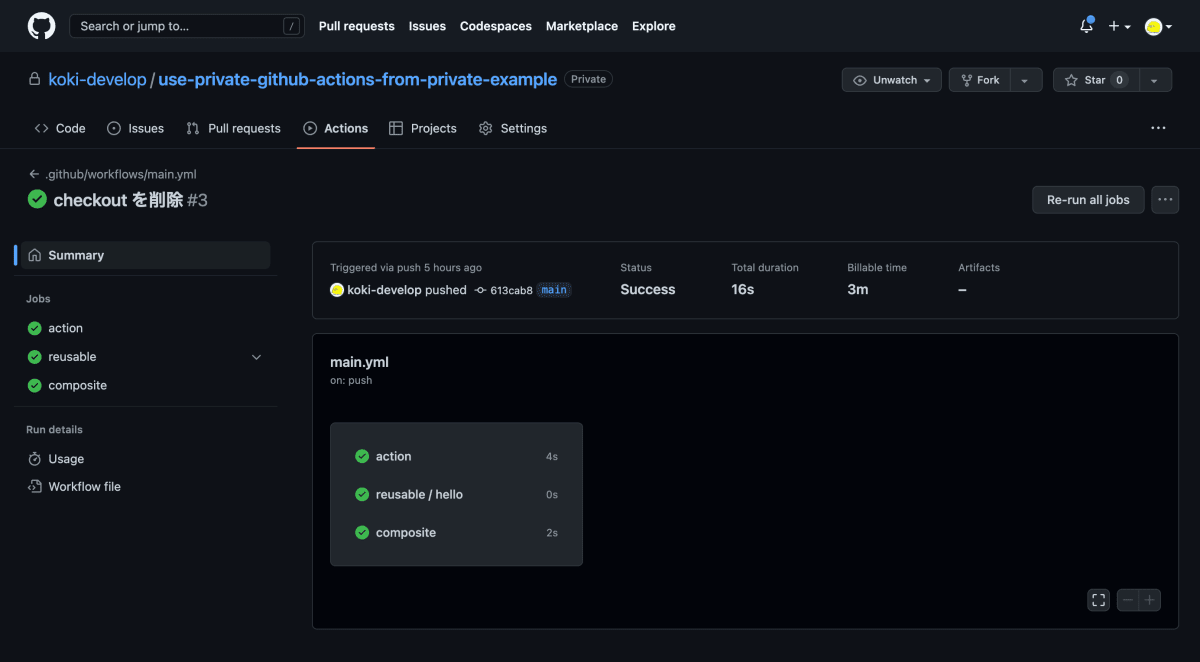The width and height of the screenshot is (1200, 662).
Task: Switch to the repository Issues tab
Action: (135, 128)
